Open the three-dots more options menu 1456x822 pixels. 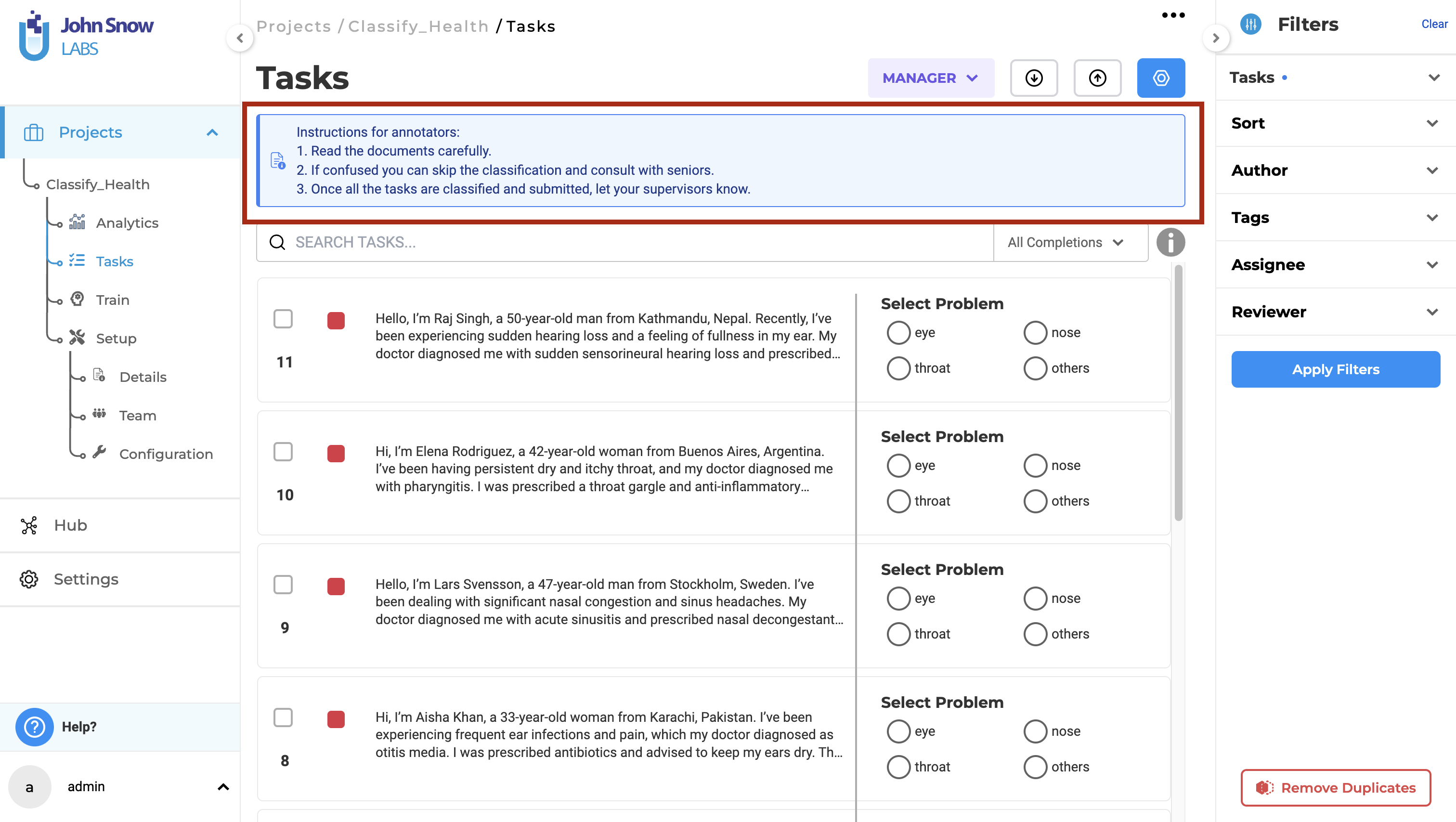[1173, 15]
